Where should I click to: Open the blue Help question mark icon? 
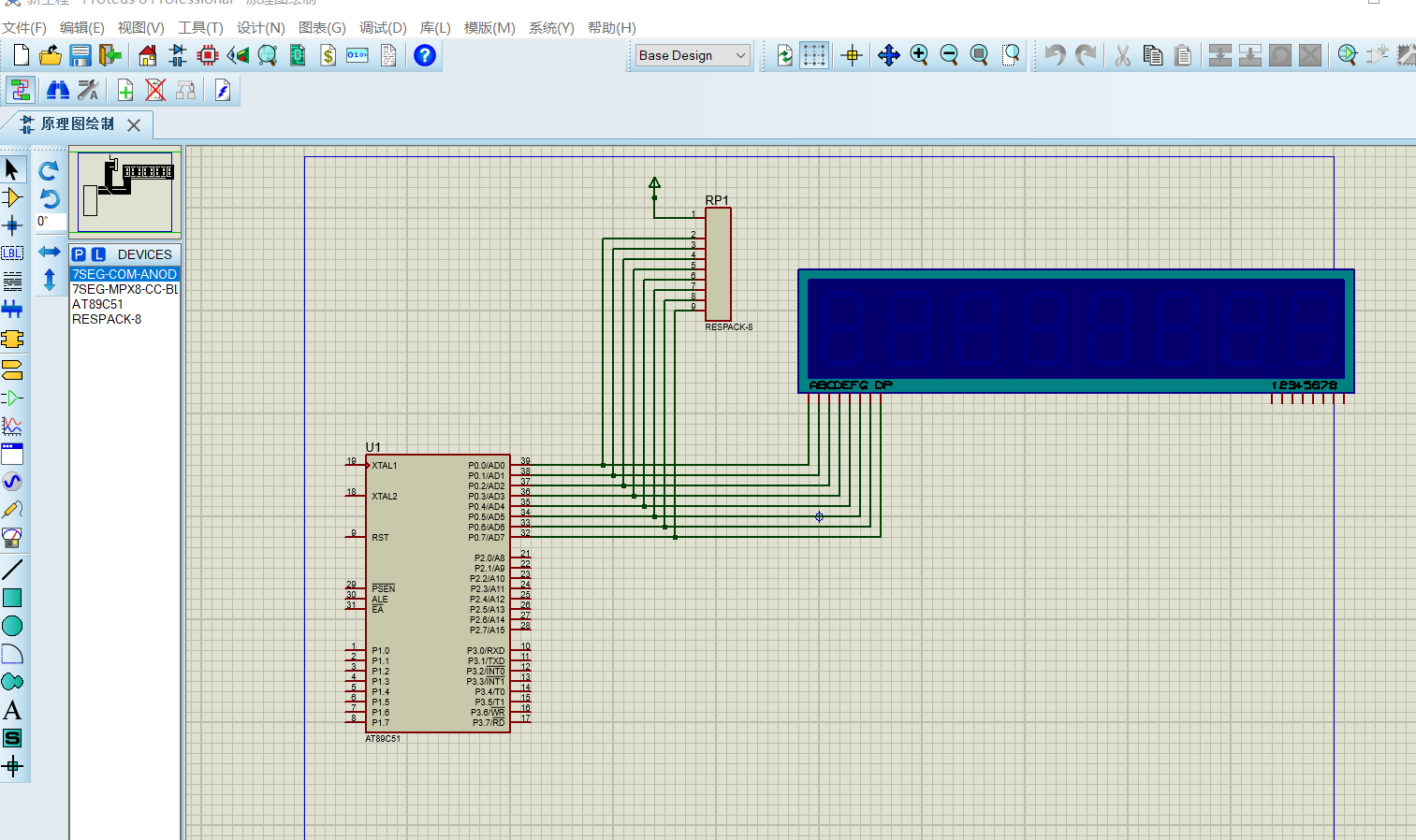[x=425, y=55]
